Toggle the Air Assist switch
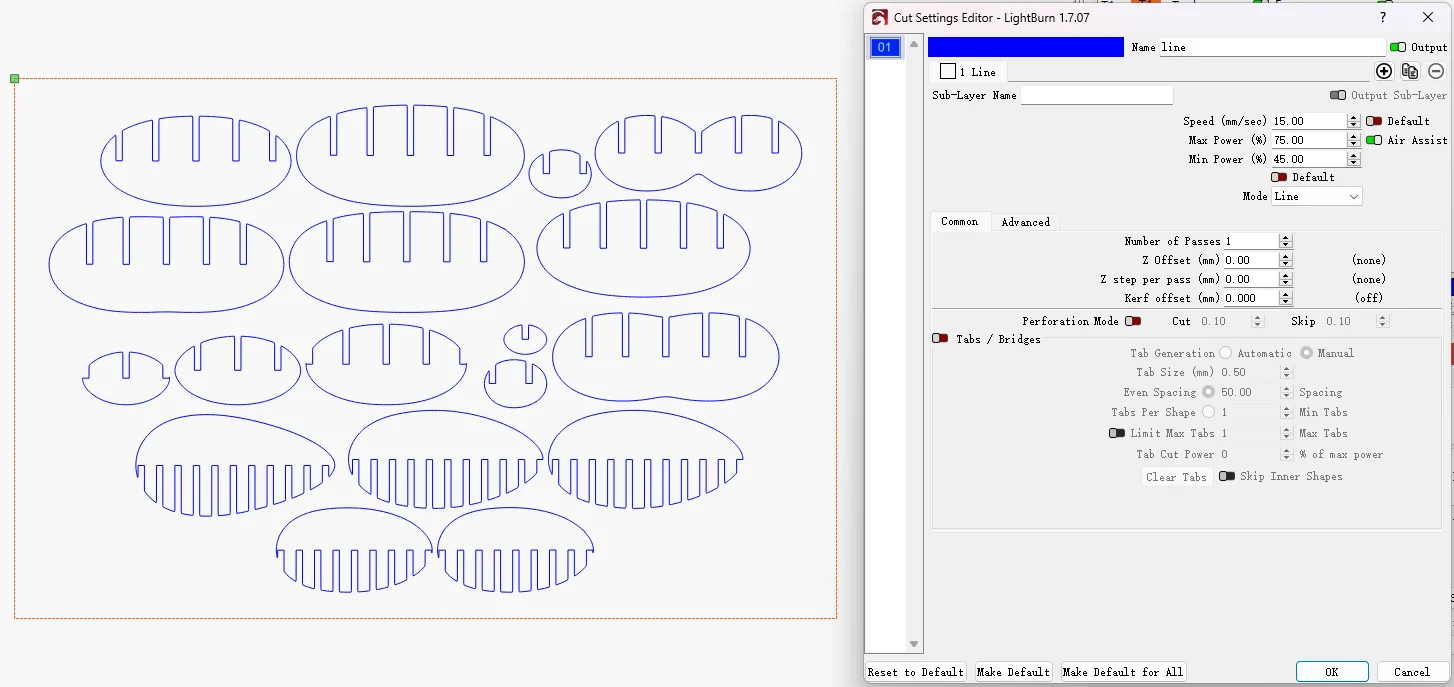 tap(1374, 140)
